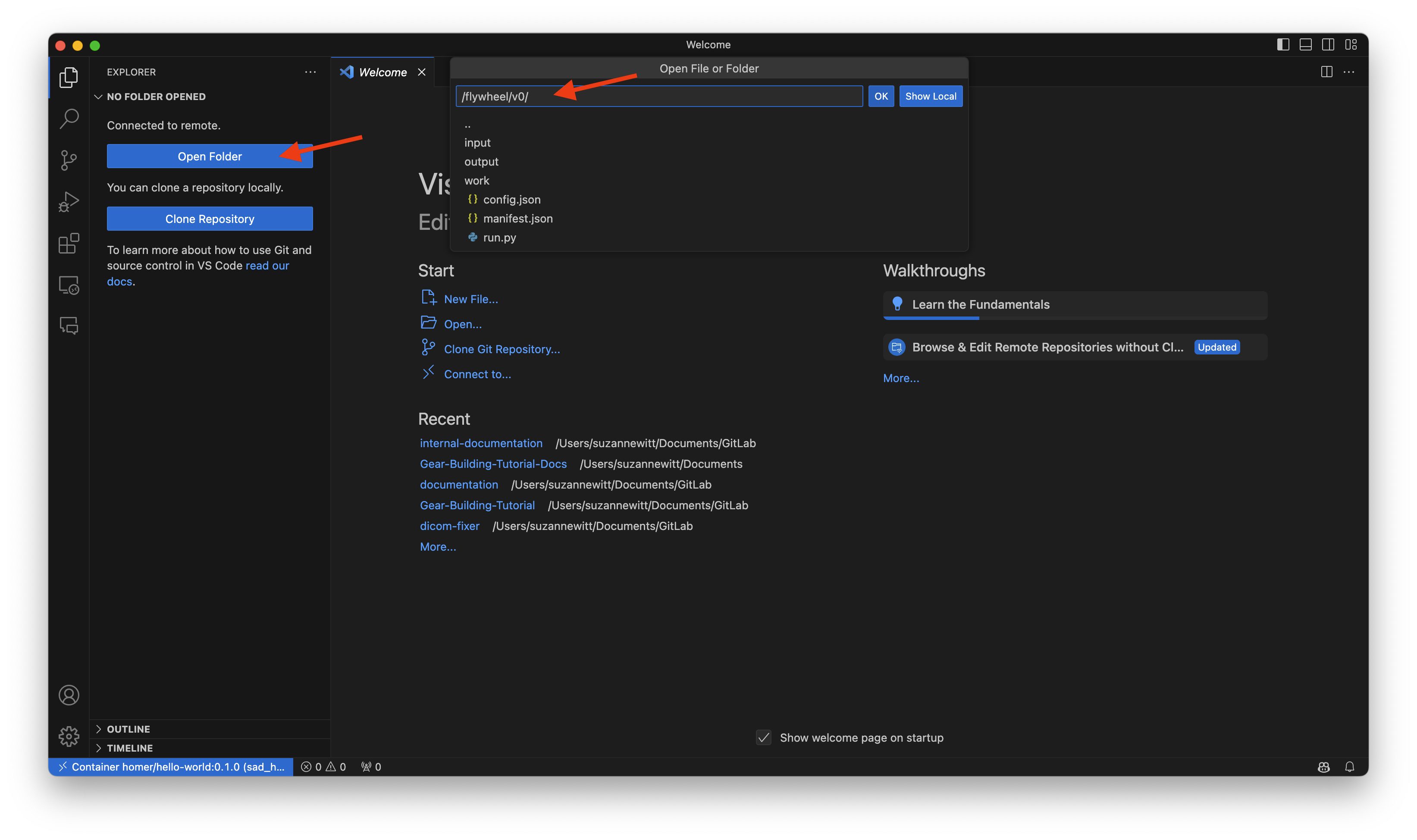
Task: Click the Show Local button
Action: click(x=931, y=96)
